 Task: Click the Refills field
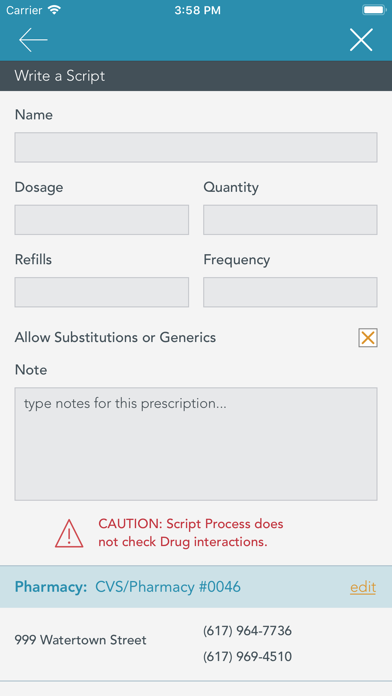(x=102, y=292)
